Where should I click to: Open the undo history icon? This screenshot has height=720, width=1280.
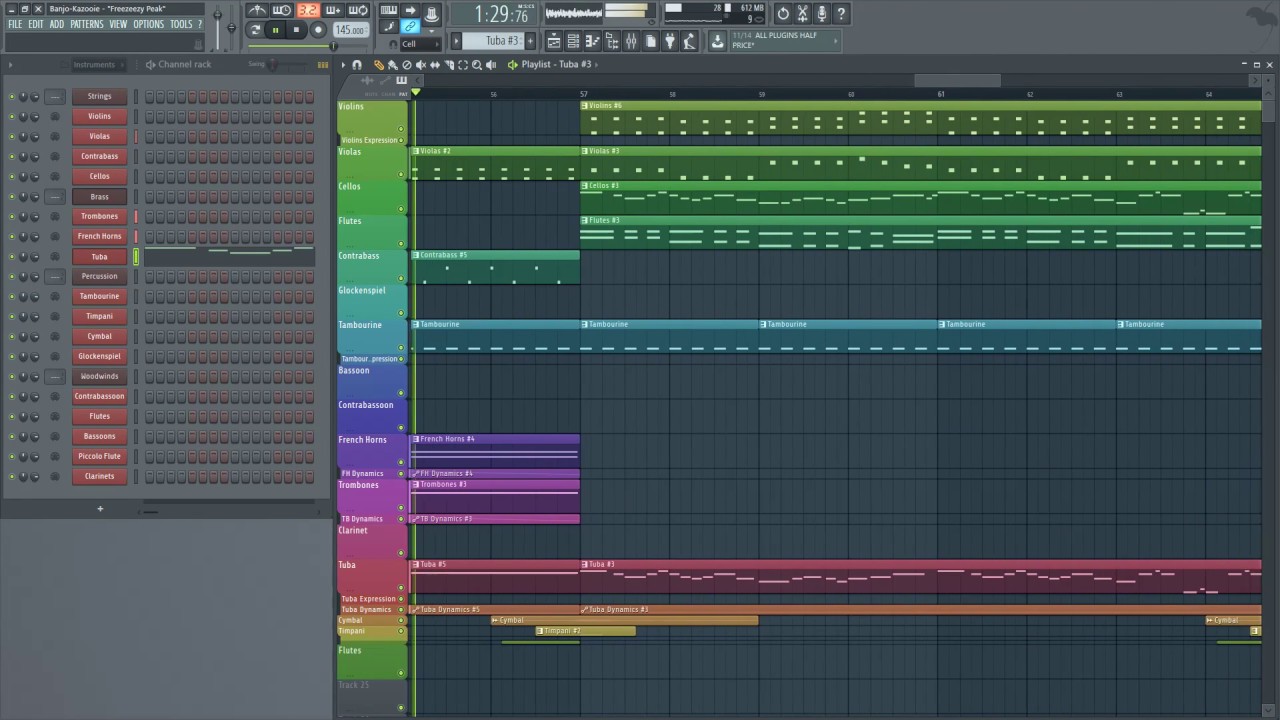click(x=783, y=13)
